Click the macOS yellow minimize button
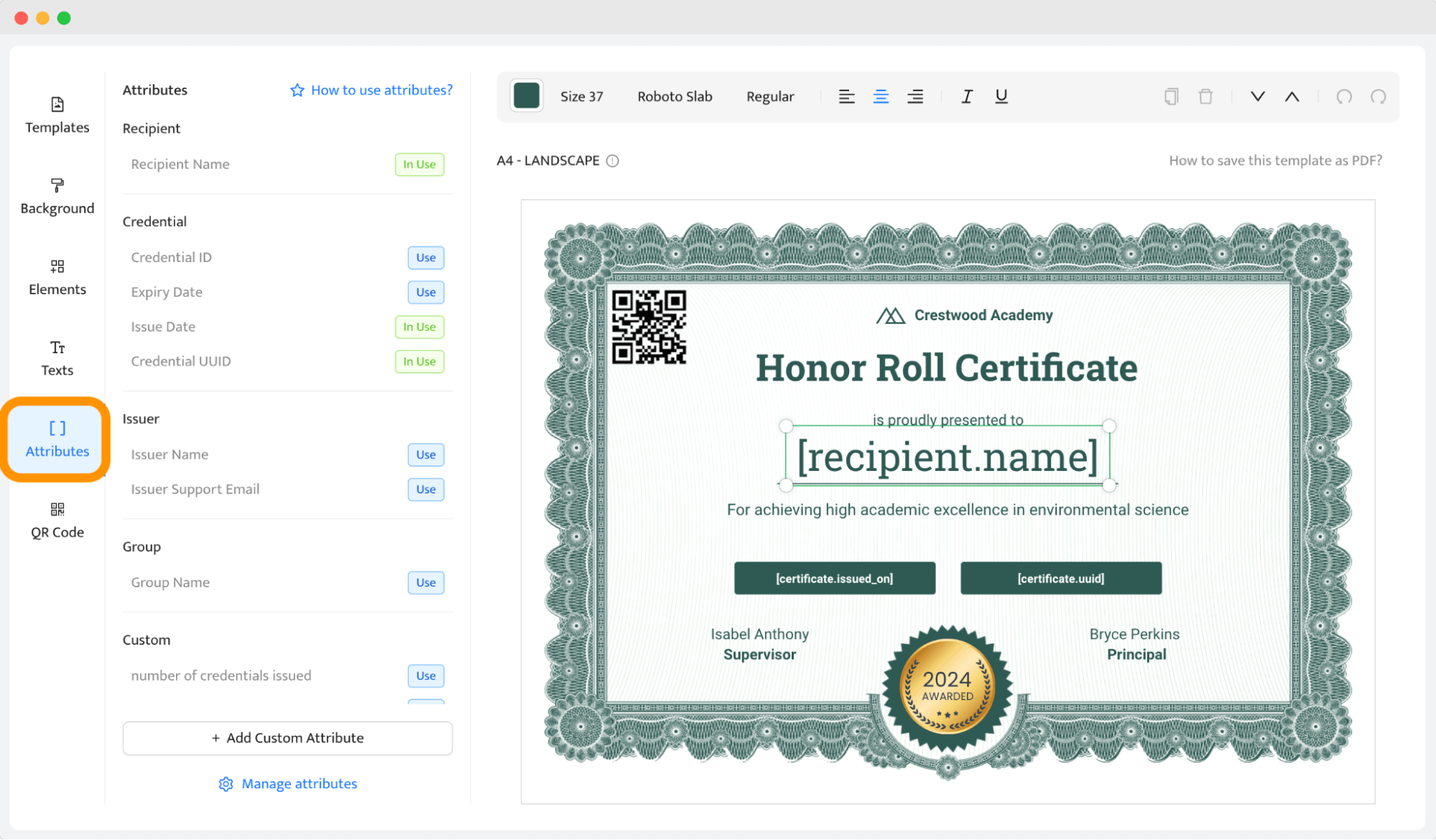 pos(42,18)
